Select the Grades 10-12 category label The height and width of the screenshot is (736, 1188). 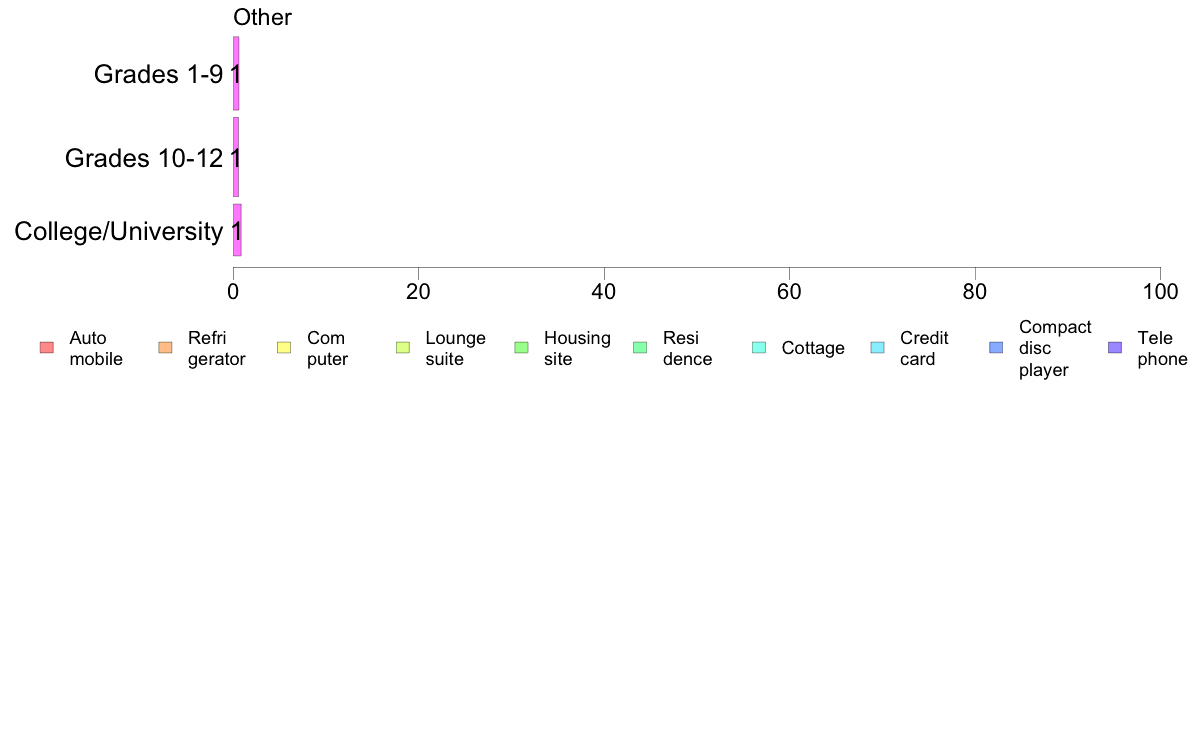(x=143, y=158)
